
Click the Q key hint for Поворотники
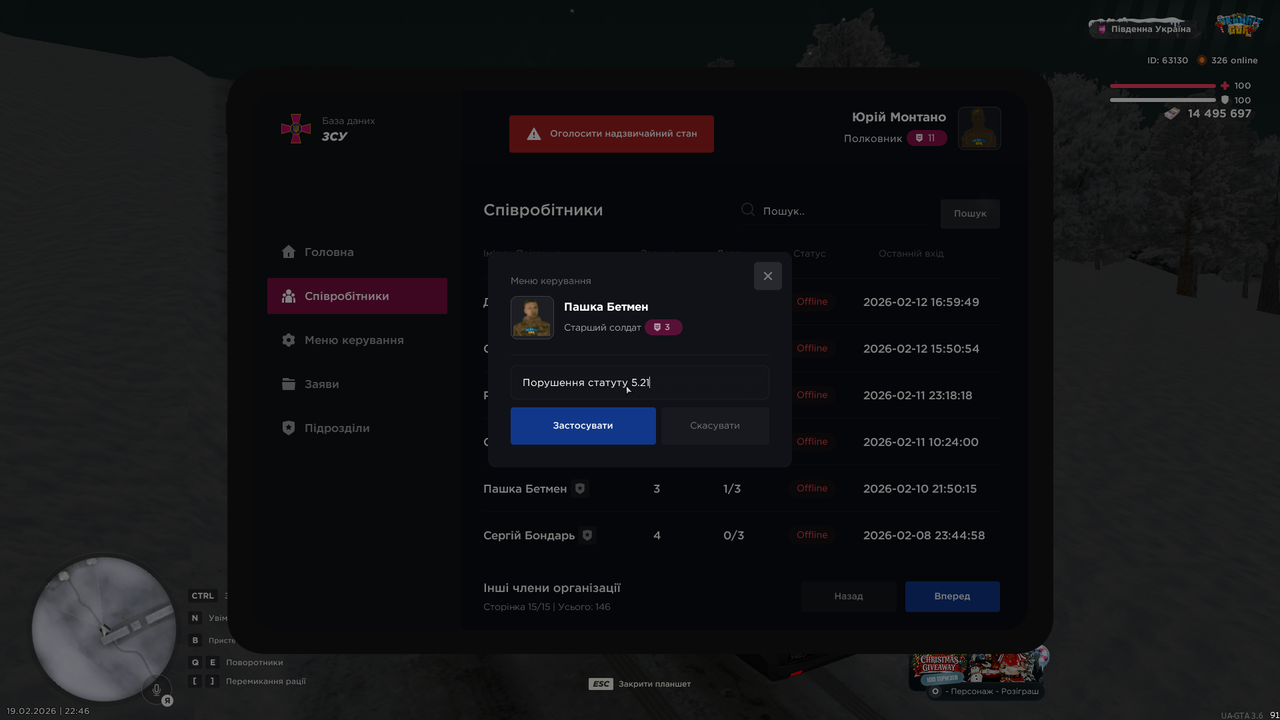click(195, 662)
